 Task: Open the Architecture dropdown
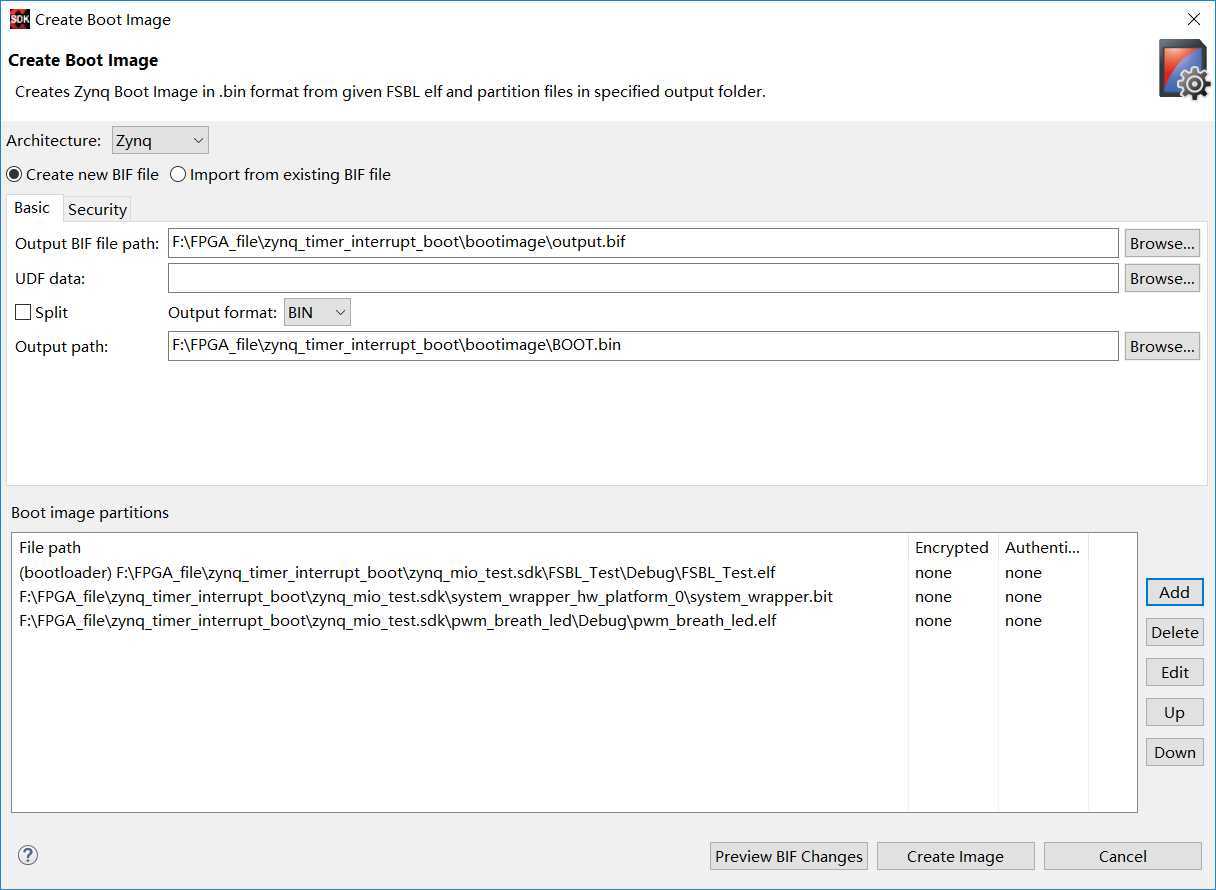tap(160, 141)
